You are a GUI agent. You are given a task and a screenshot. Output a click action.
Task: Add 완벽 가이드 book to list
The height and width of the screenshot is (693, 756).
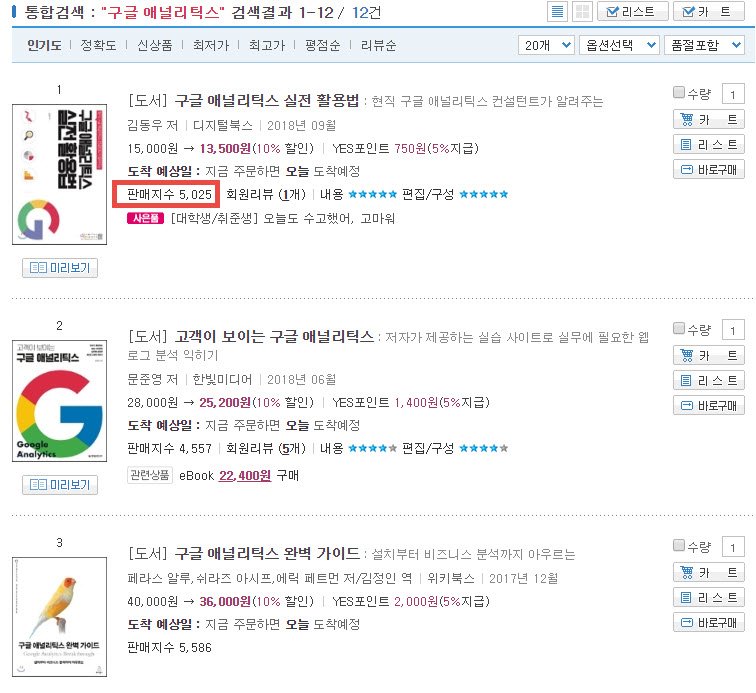(x=709, y=598)
